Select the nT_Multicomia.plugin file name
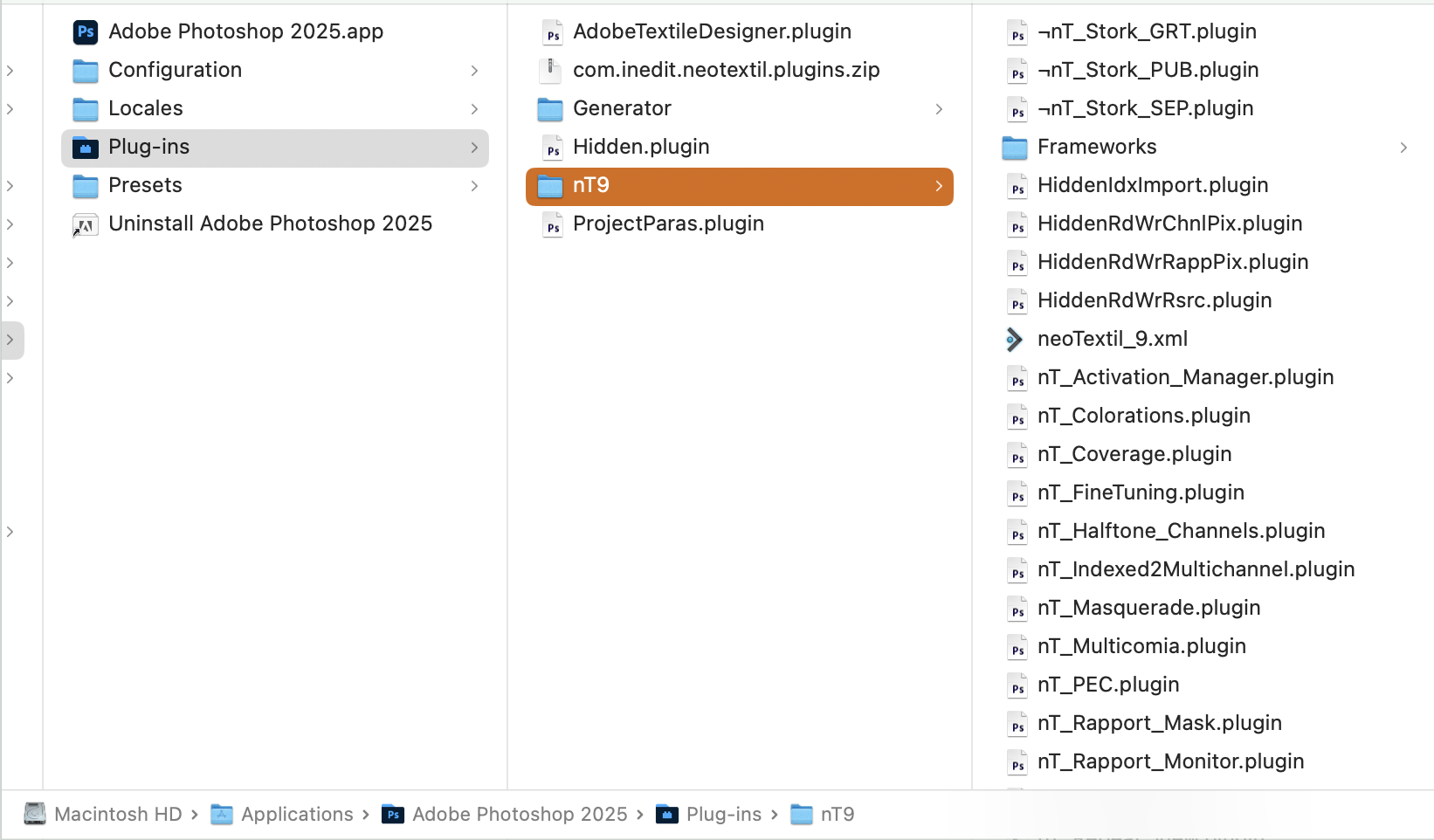Screen dimensions: 1434x840 [x=1141, y=646]
